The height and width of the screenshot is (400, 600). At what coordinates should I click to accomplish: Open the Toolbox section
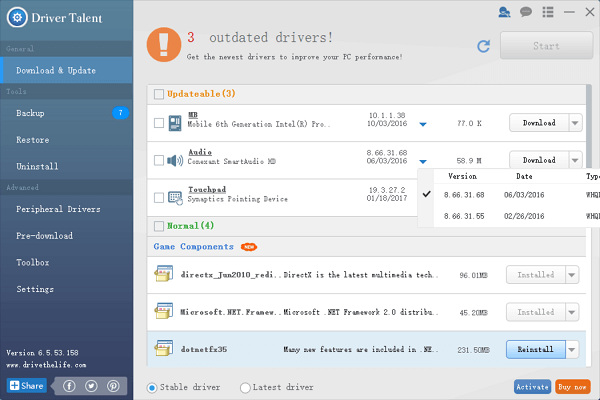66,263
